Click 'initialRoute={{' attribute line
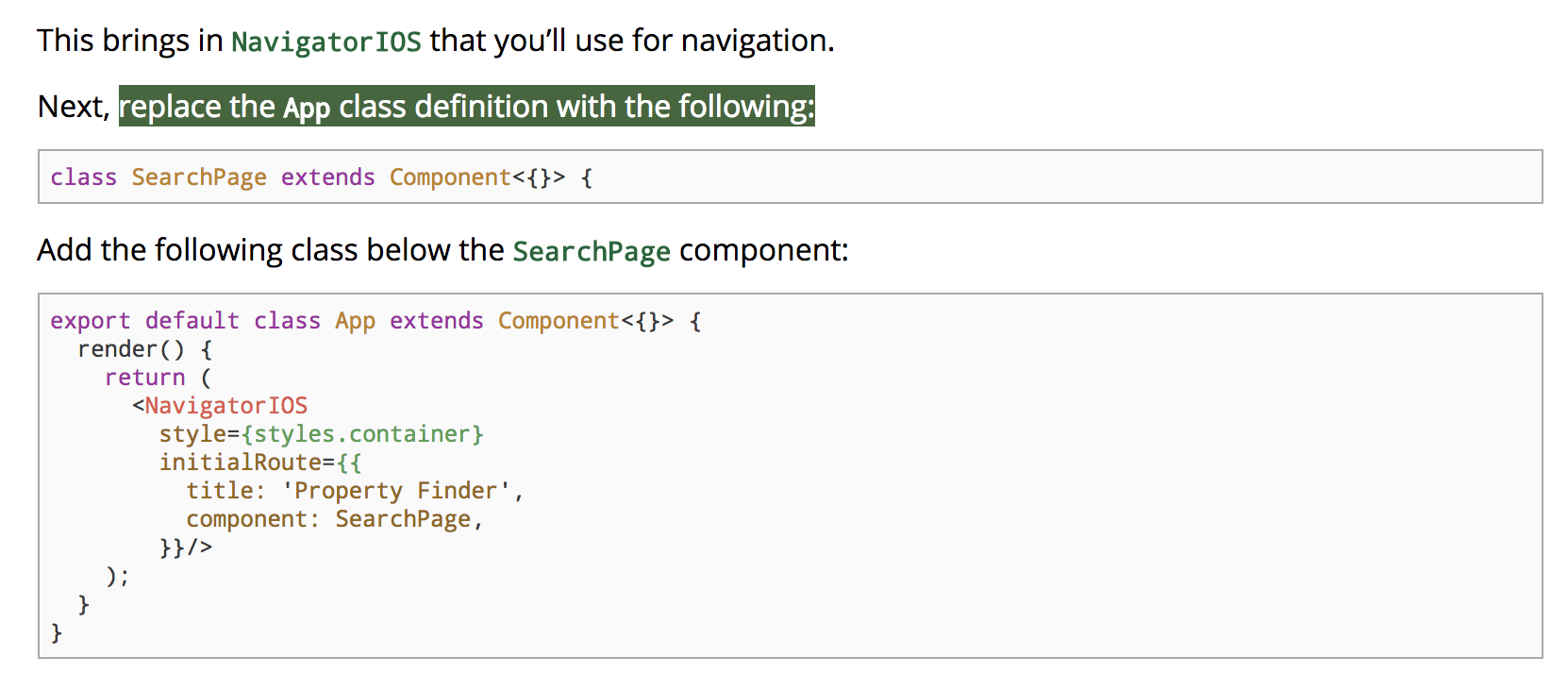The height and width of the screenshot is (691, 1568). pos(260,463)
